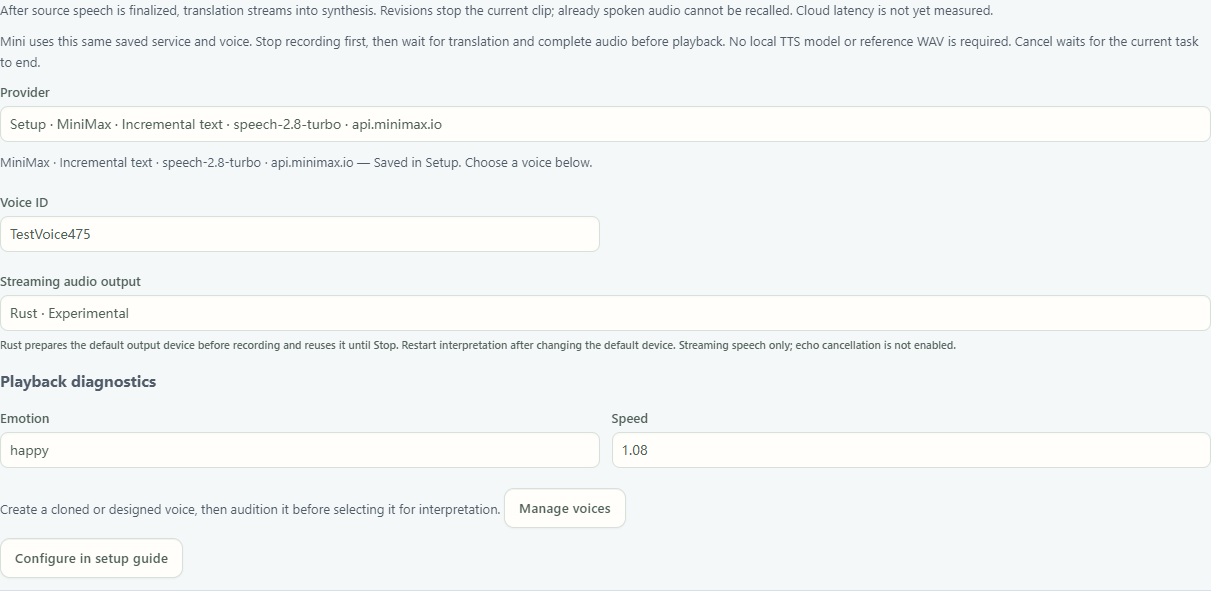1211x591 pixels.
Task: Click the Playback diagnostics heading
Action: (x=78, y=381)
